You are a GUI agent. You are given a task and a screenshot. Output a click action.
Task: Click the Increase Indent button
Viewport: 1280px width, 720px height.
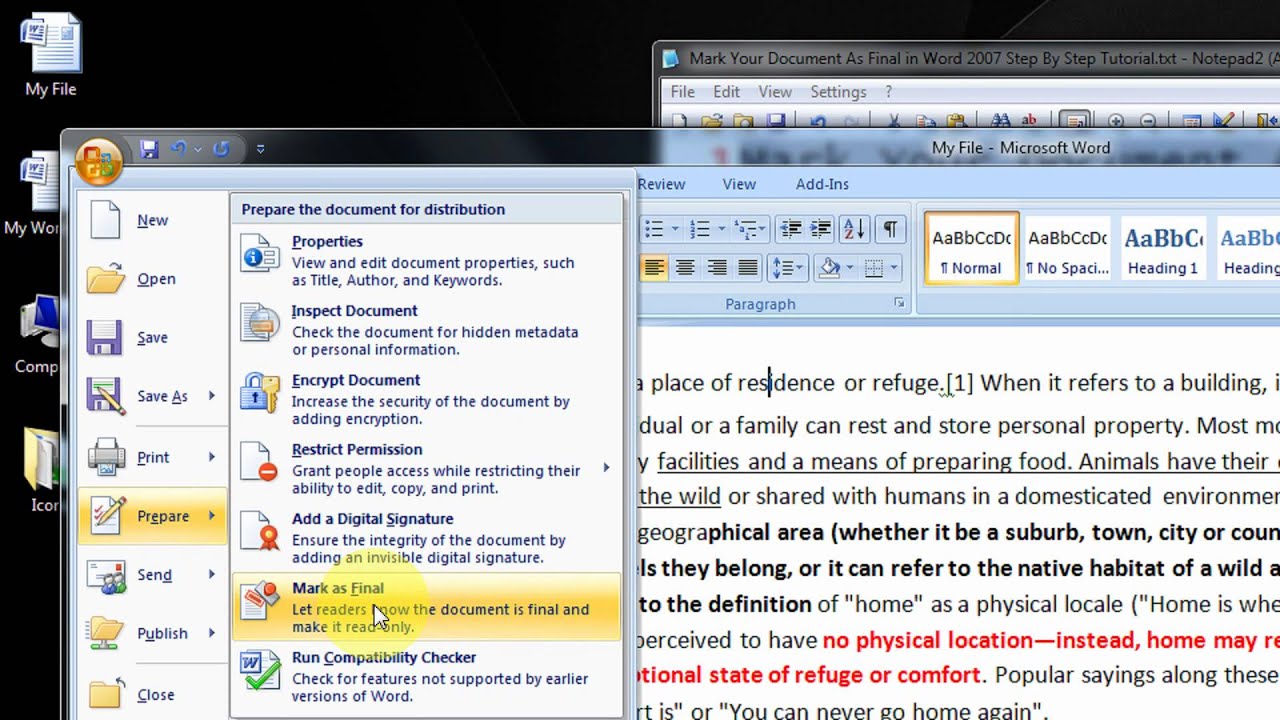tap(821, 229)
